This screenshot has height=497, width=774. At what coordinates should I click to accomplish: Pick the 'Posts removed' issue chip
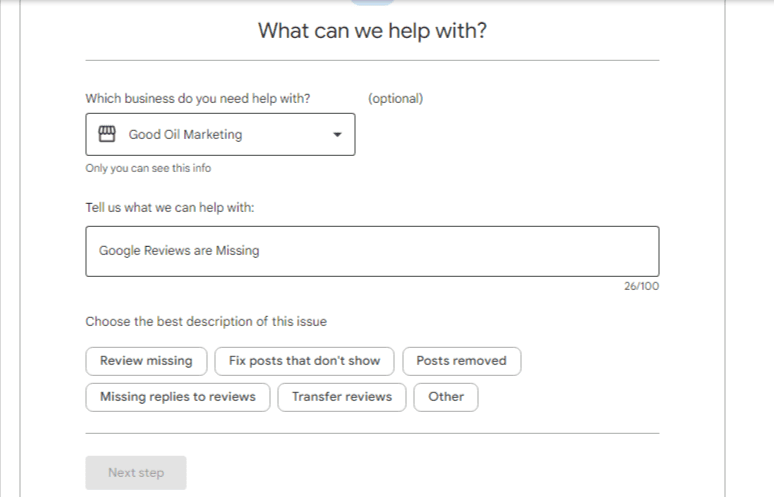(x=462, y=361)
